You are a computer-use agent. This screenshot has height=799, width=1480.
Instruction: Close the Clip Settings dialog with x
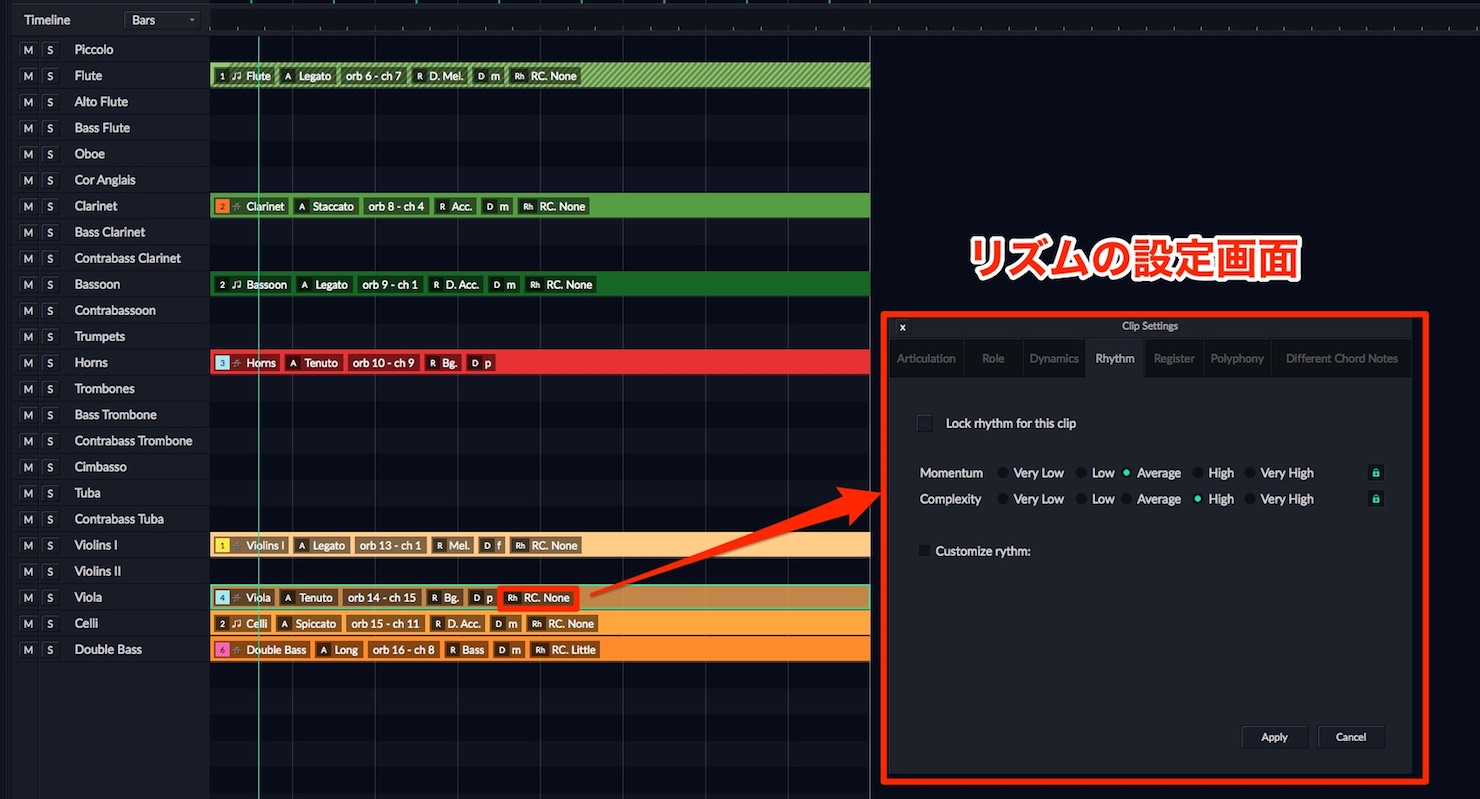click(x=902, y=327)
